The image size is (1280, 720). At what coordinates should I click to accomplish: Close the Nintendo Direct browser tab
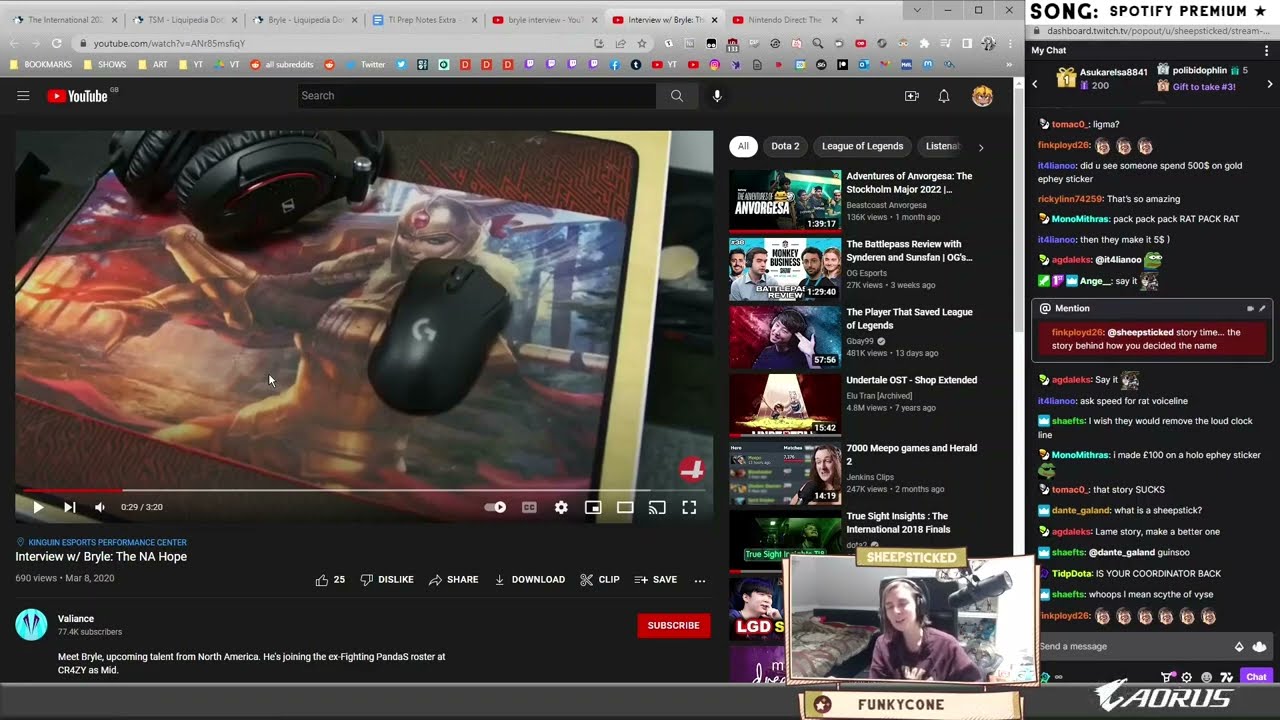(x=835, y=20)
